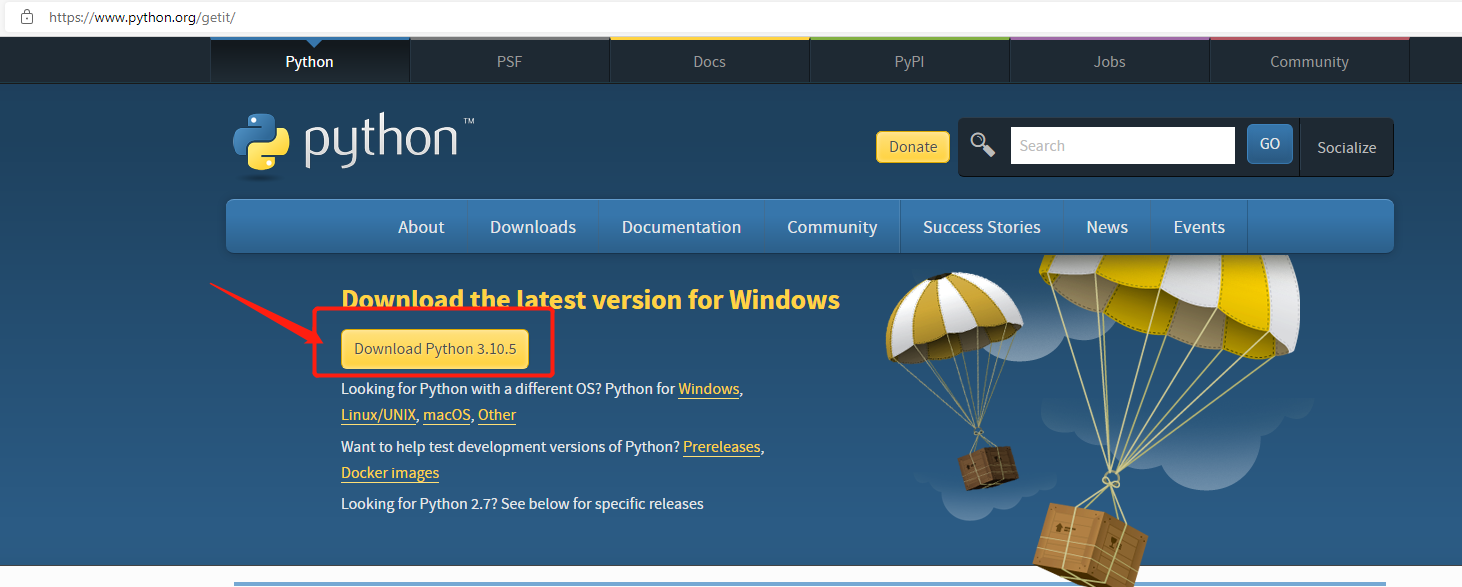This screenshot has width=1462, height=587.
Task: Switch to the Docs top tab
Action: (710, 61)
